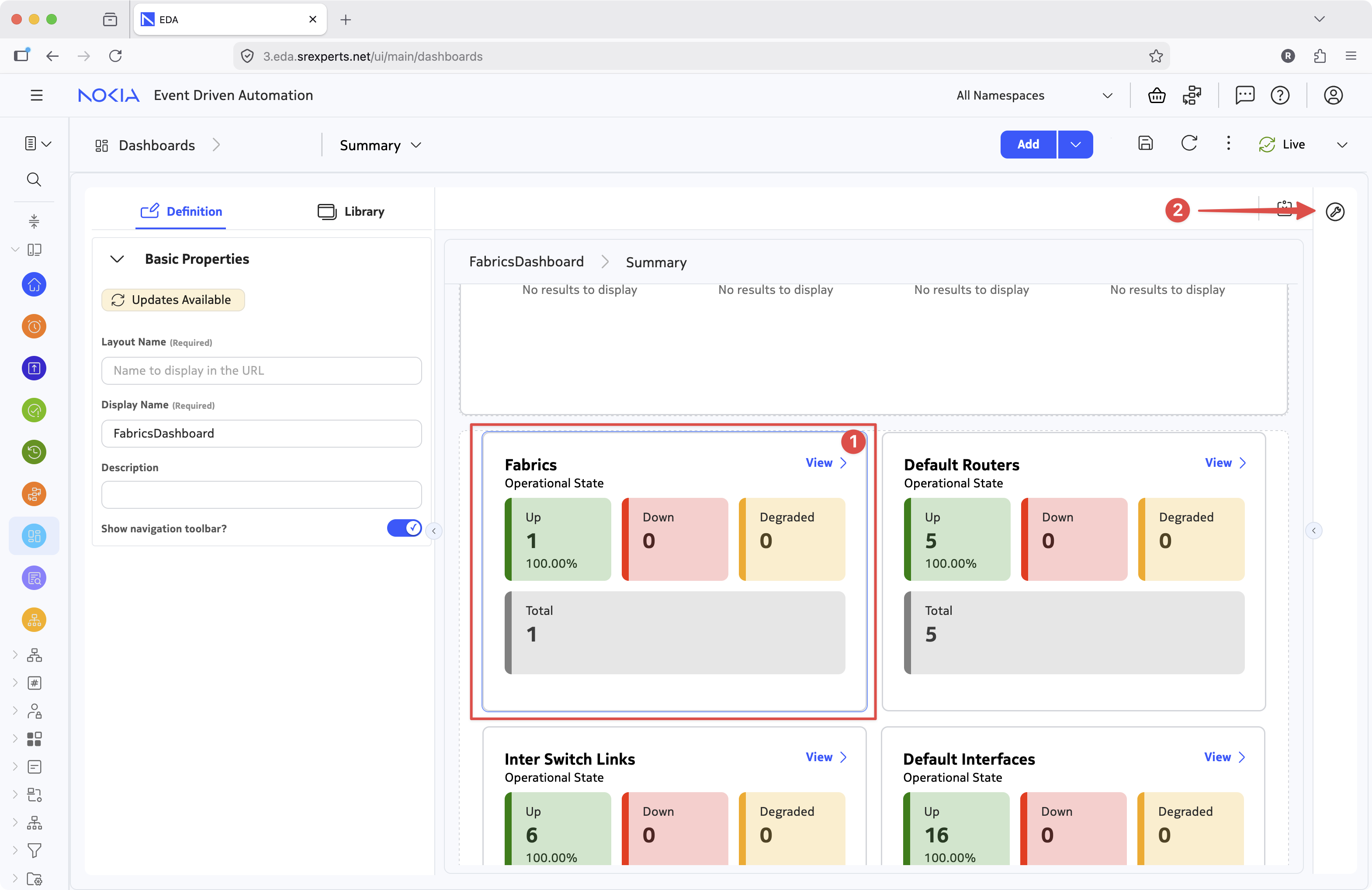Click View link on Default Routers card
Image resolution: width=1372 pixels, height=890 pixels.
(x=1226, y=462)
